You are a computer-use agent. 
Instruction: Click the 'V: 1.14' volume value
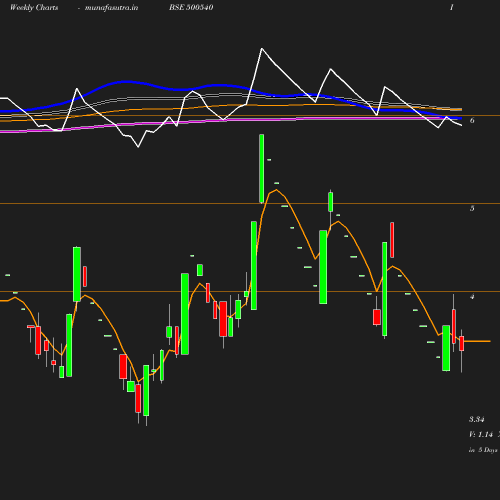[481, 435]
